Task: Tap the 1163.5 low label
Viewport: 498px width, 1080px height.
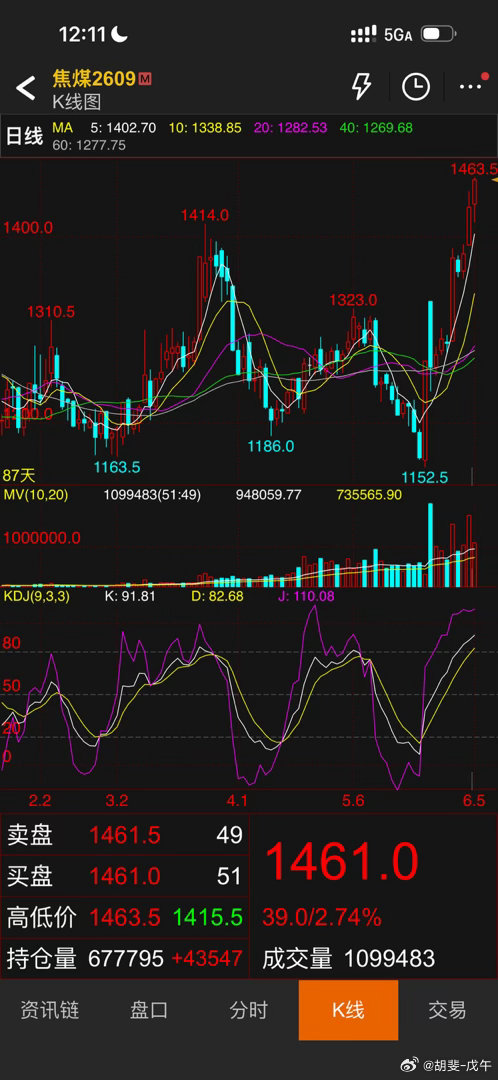Action: (x=117, y=468)
